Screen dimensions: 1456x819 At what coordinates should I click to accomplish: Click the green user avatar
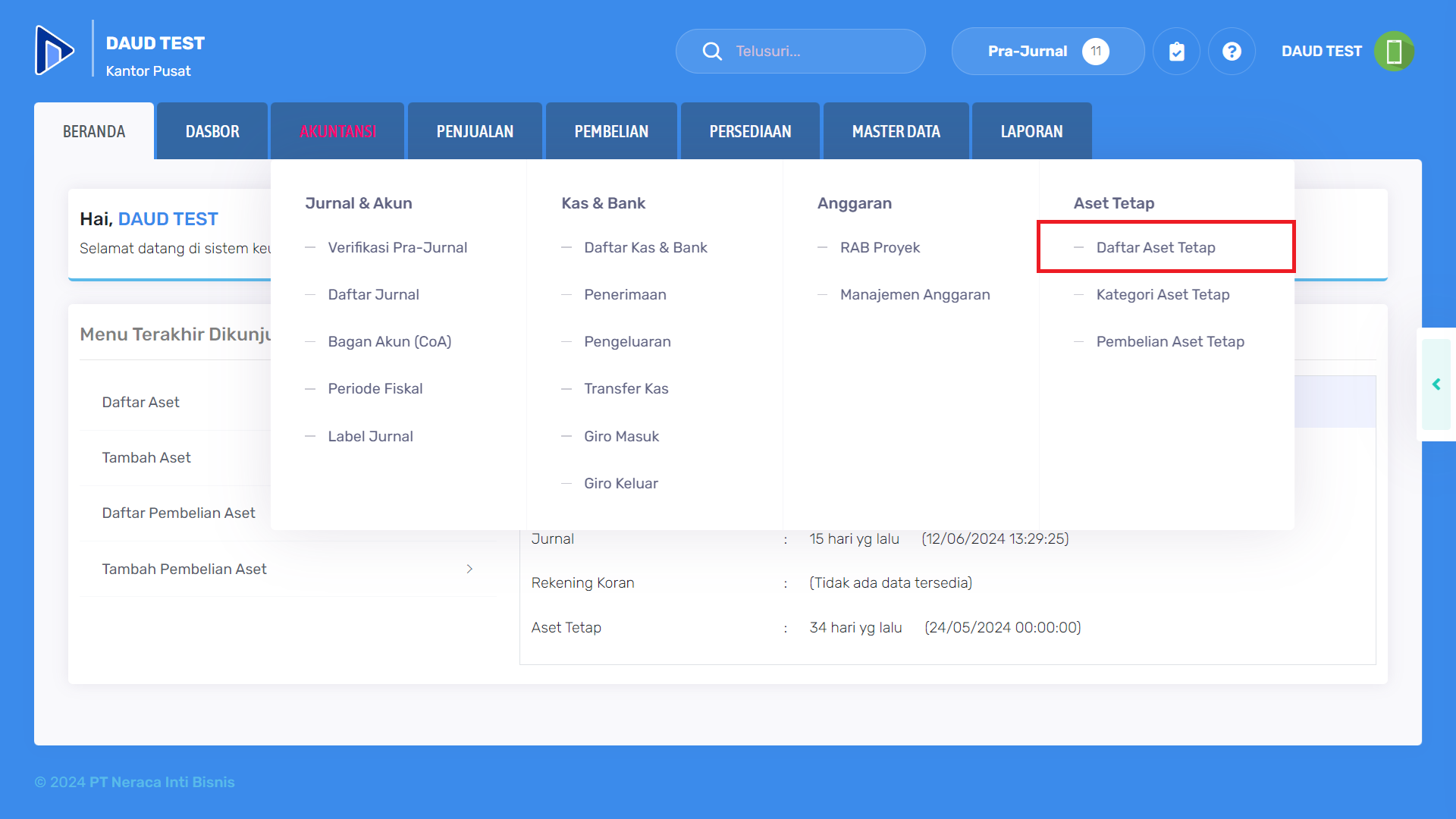pos(1394,51)
